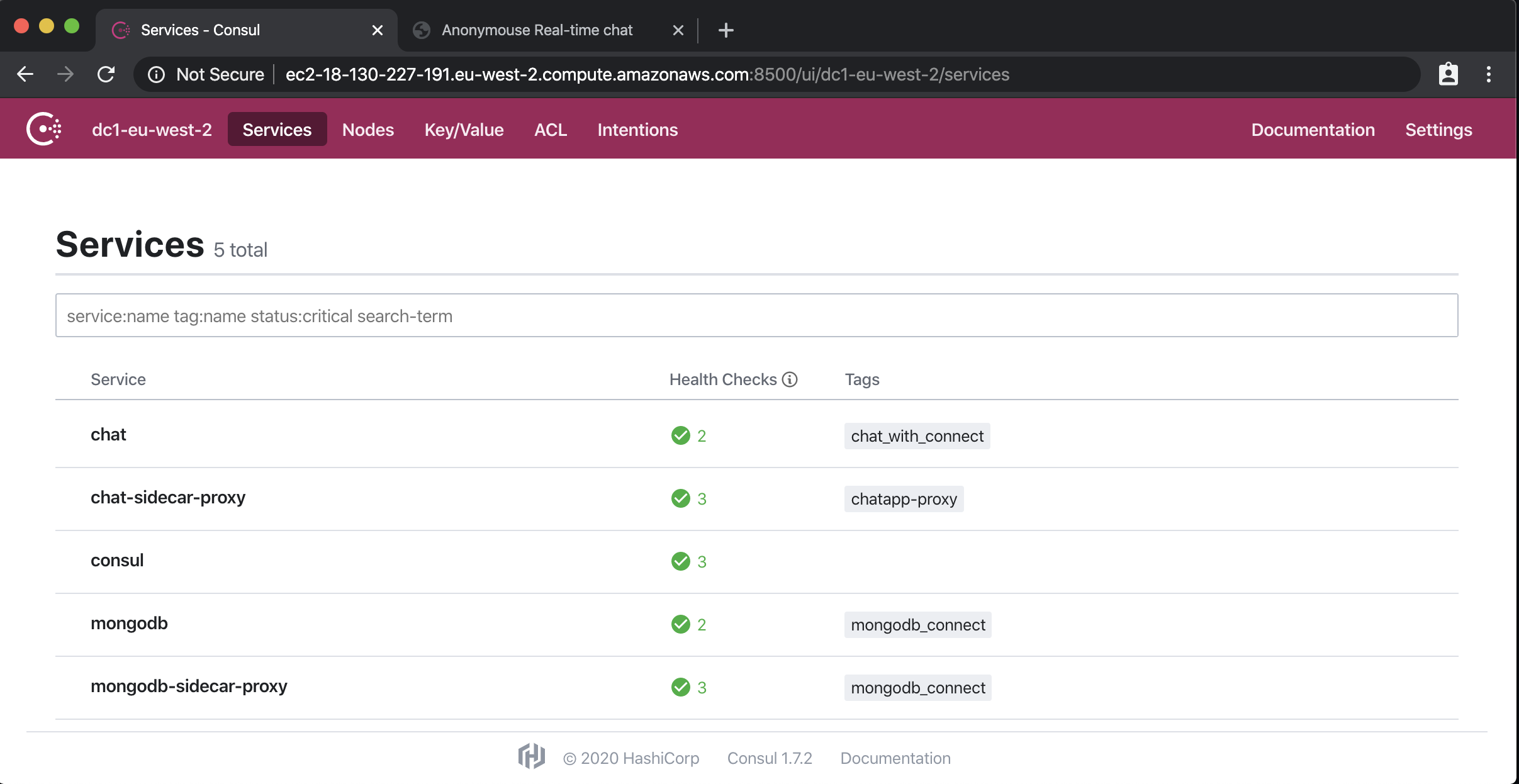The height and width of the screenshot is (784, 1519).
Task: Click the Consul logo icon
Action: coord(43,129)
